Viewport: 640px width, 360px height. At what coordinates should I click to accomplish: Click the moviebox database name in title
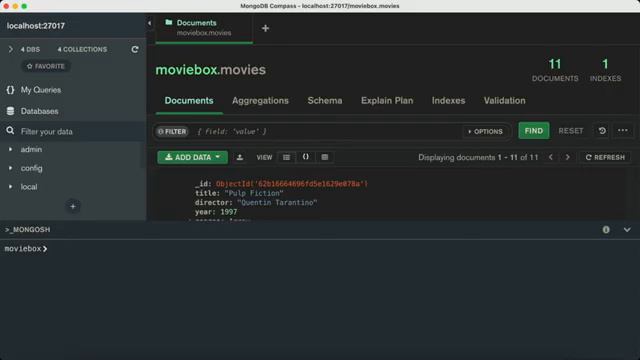point(187,70)
